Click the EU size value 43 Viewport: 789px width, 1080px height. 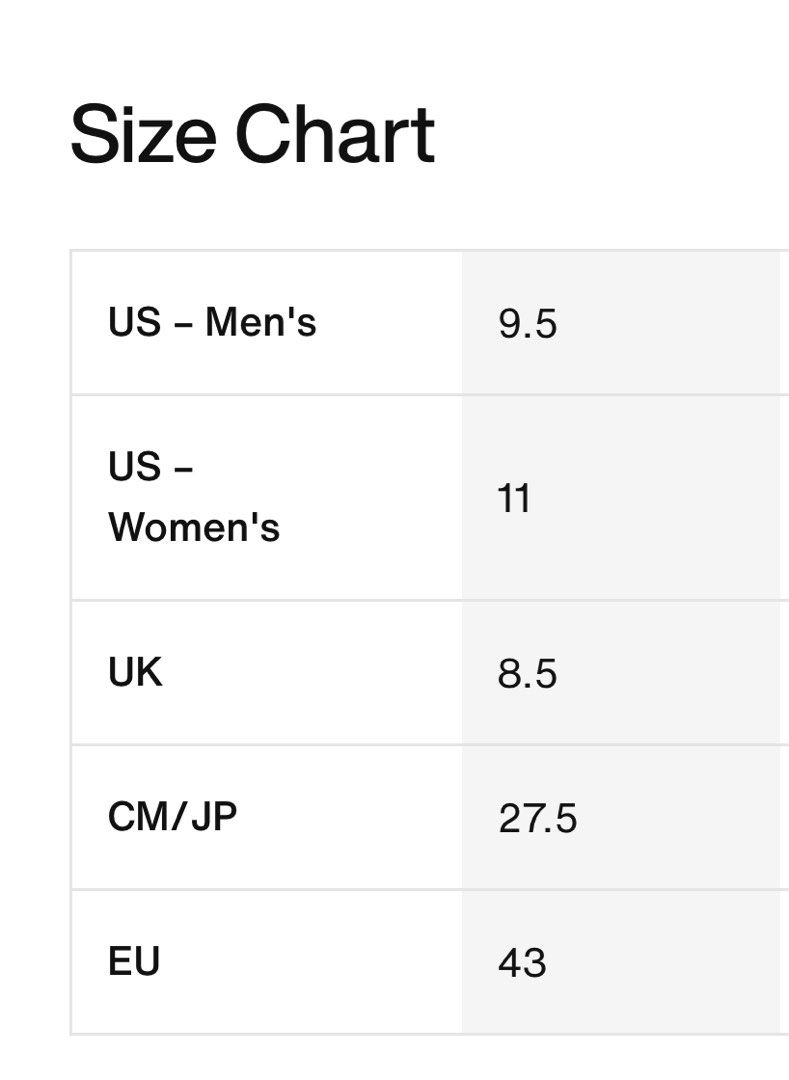pos(523,963)
